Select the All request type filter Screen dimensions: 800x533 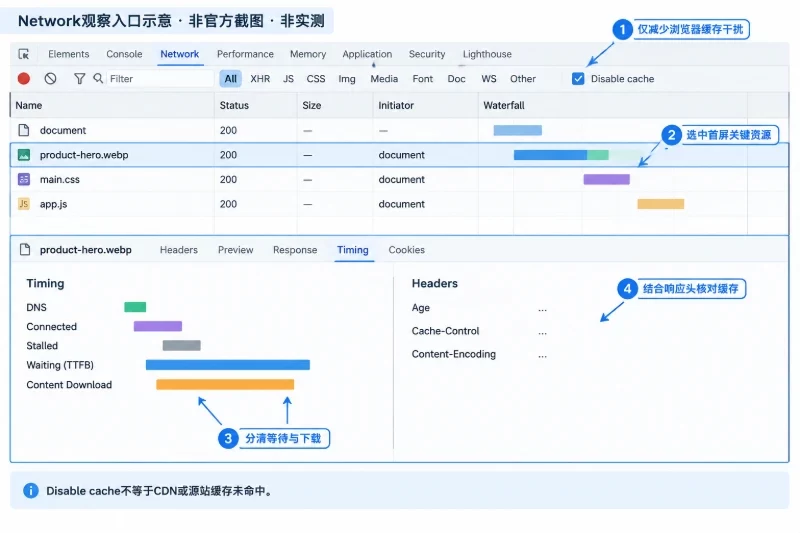231,79
